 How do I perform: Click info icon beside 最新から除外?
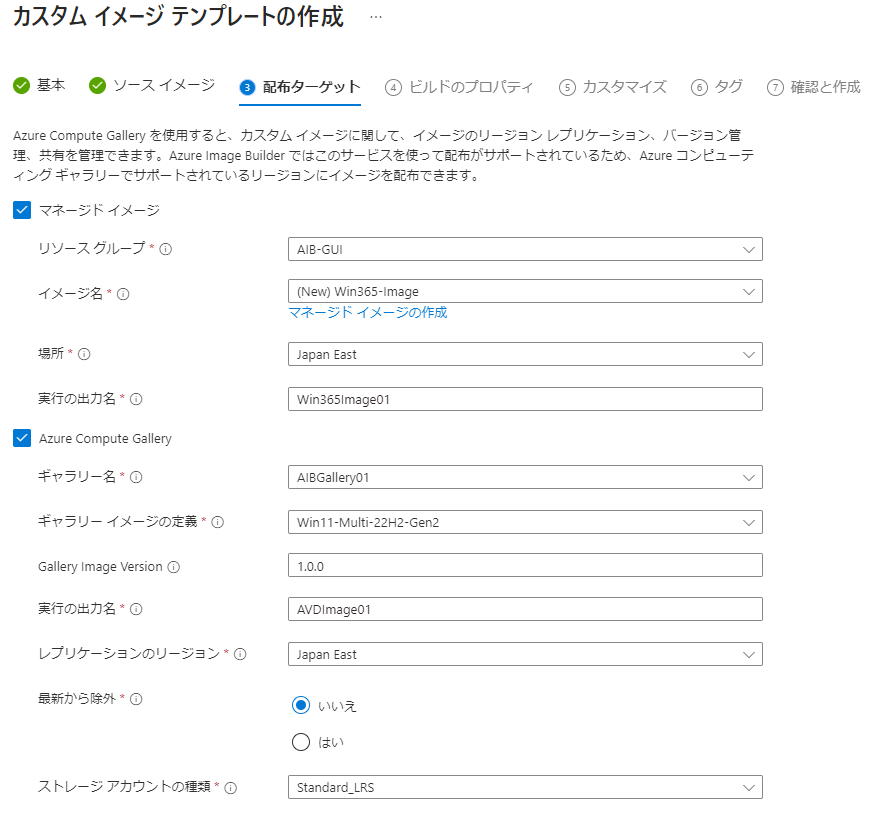136,699
